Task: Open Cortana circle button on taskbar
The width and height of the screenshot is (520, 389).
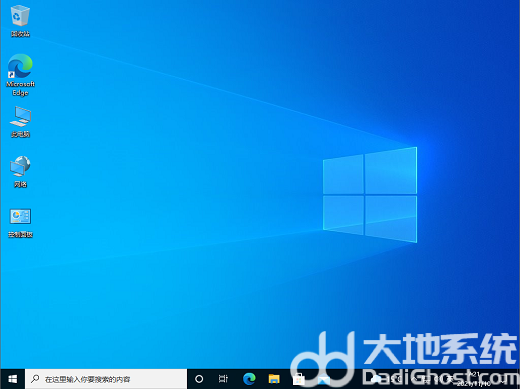Action: point(199,379)
